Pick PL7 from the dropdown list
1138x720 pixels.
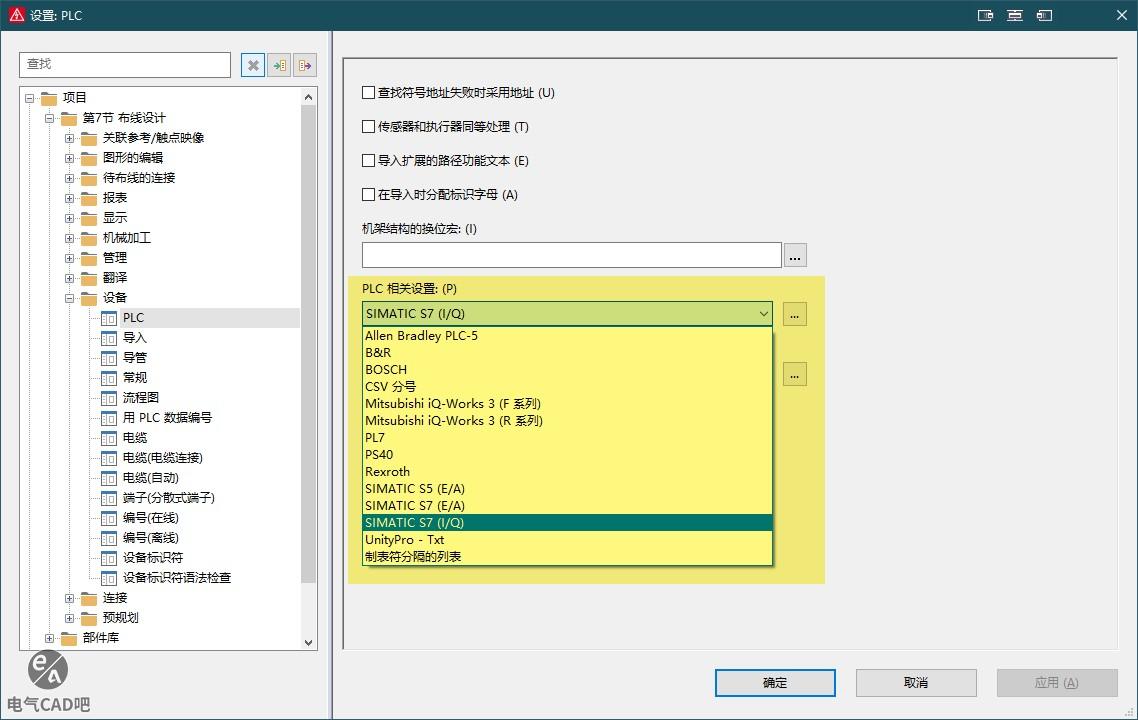point(567,438)
